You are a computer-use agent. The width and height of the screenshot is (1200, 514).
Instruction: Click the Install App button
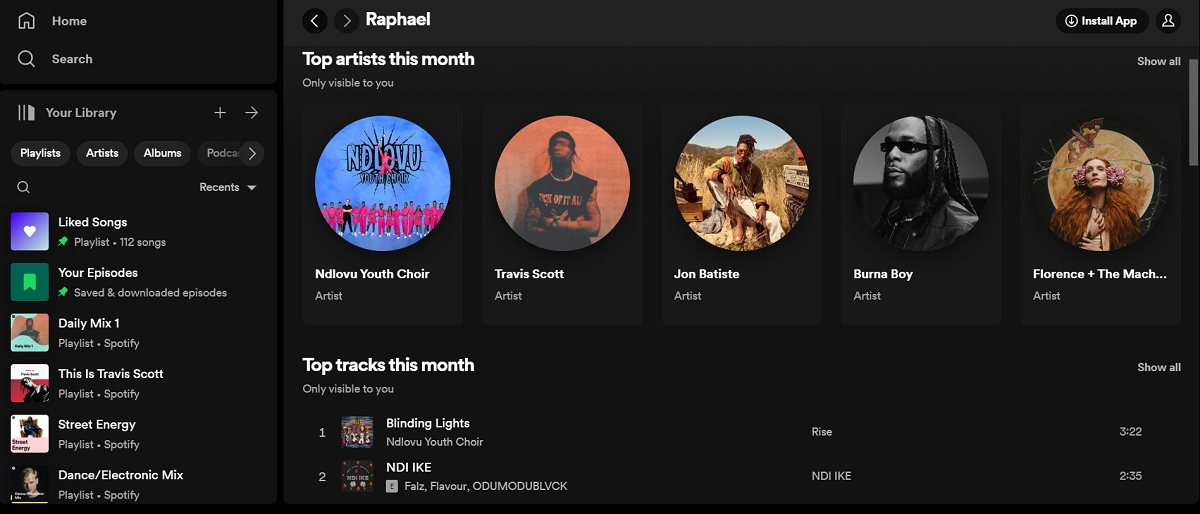1102,21
